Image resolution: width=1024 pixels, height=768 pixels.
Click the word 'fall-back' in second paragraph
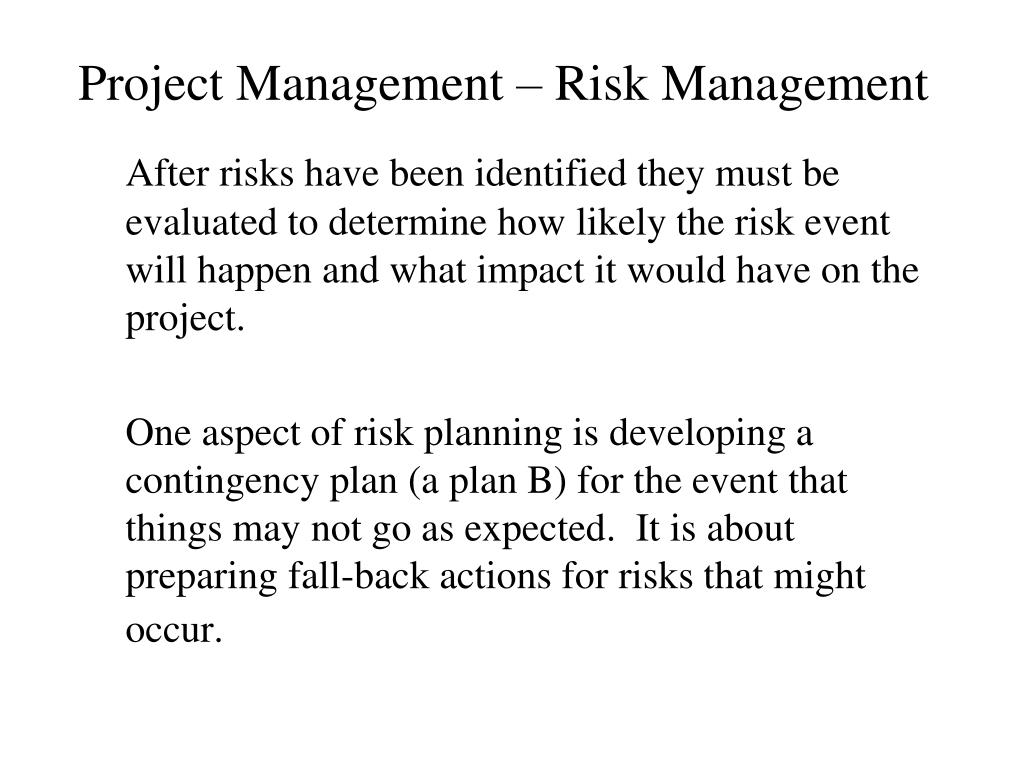(x=359, y=577)
